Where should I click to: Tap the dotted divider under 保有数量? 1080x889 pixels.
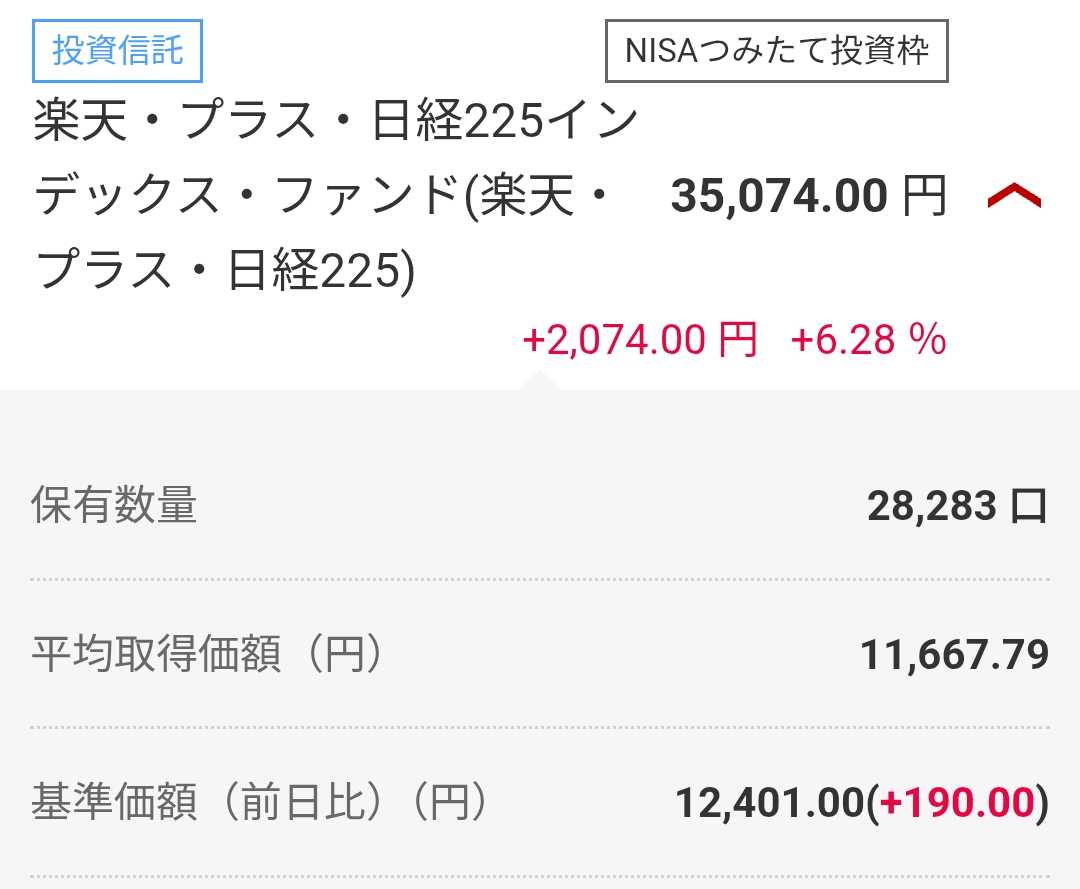(540, 580)
